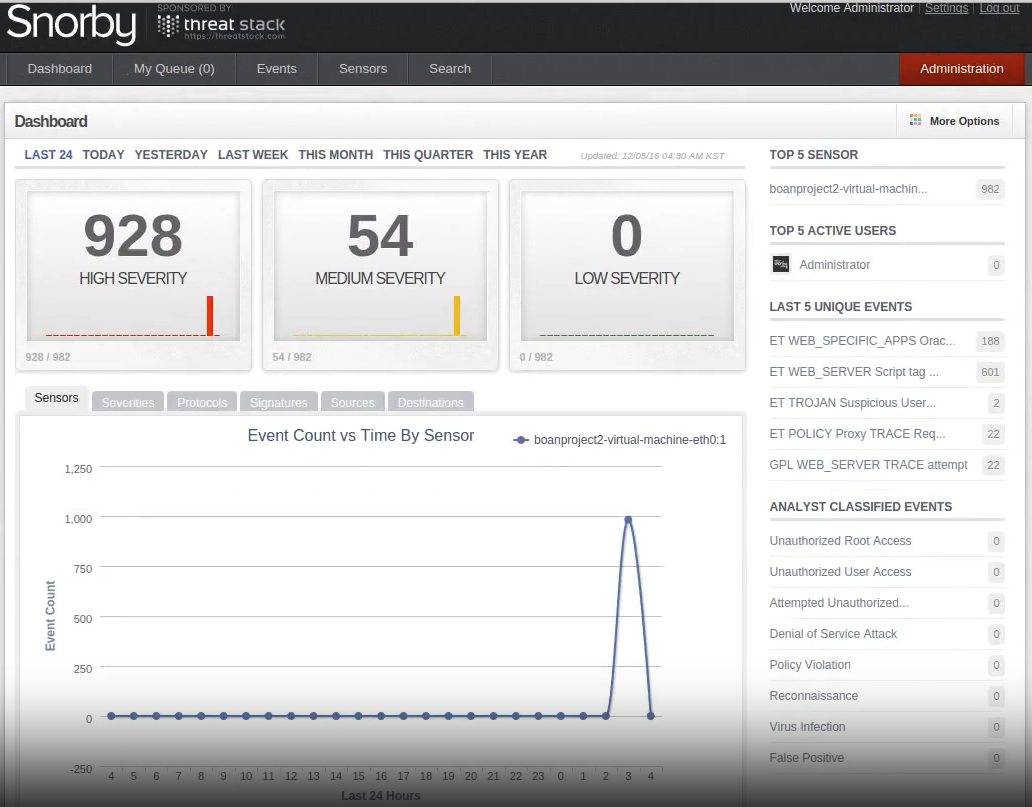Viewport: 1032px width, 807px height.
Task: Open the Search page
Action: 450,68
